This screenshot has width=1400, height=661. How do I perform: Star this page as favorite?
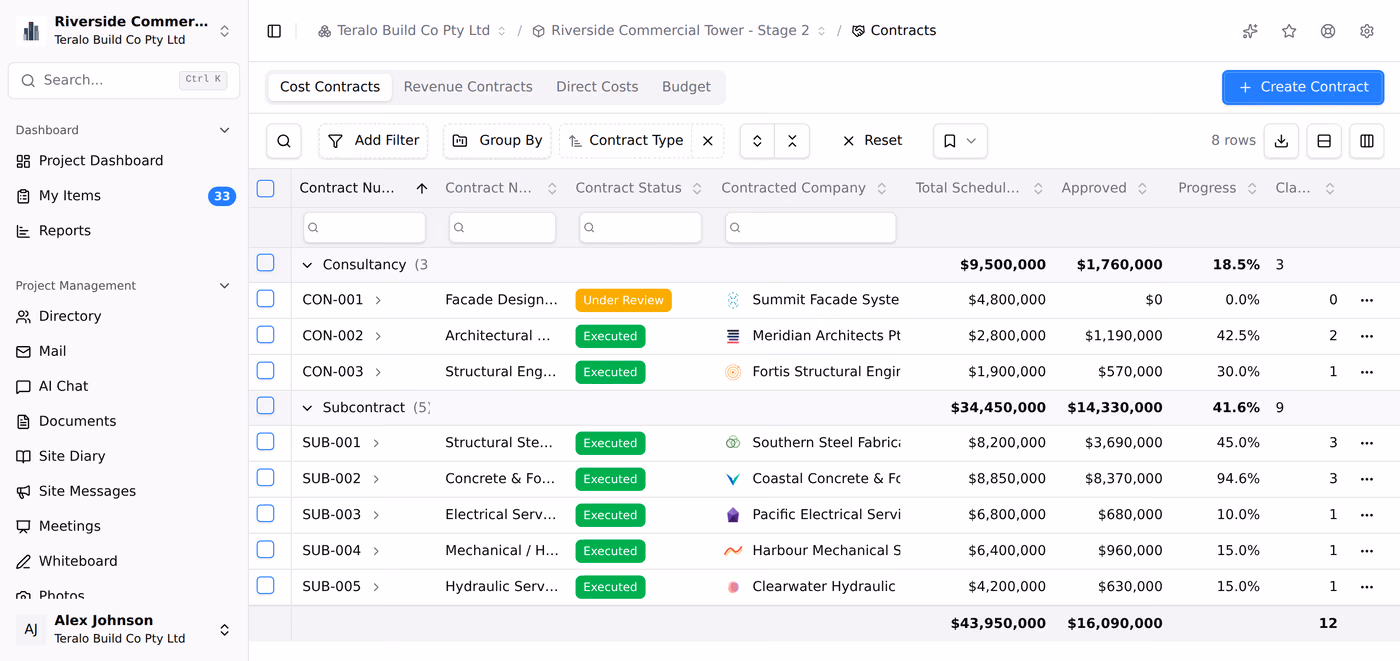1289,31
